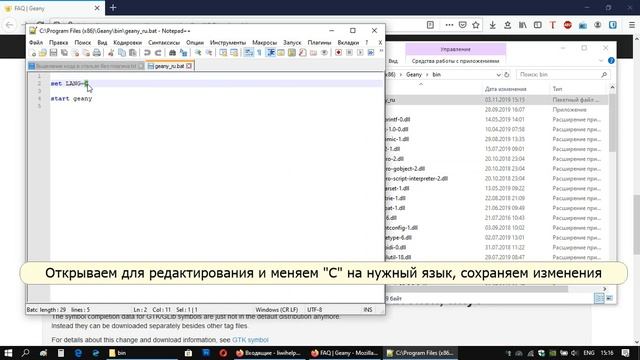Screen dimensions: 640x360
Task: Open the Поиск menu
Action: tap(82, 42)
